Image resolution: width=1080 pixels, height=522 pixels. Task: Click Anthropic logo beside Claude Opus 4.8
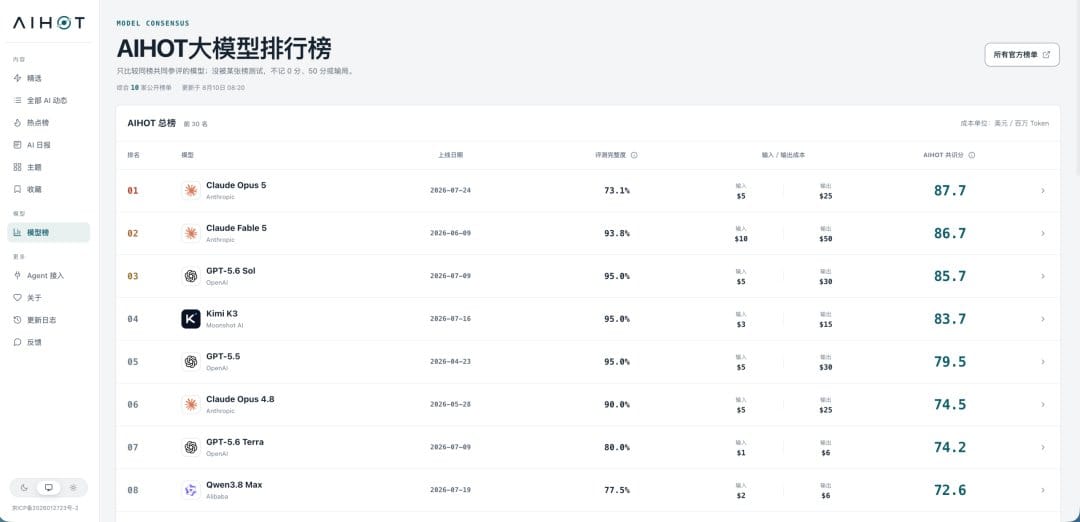point(191,404)
